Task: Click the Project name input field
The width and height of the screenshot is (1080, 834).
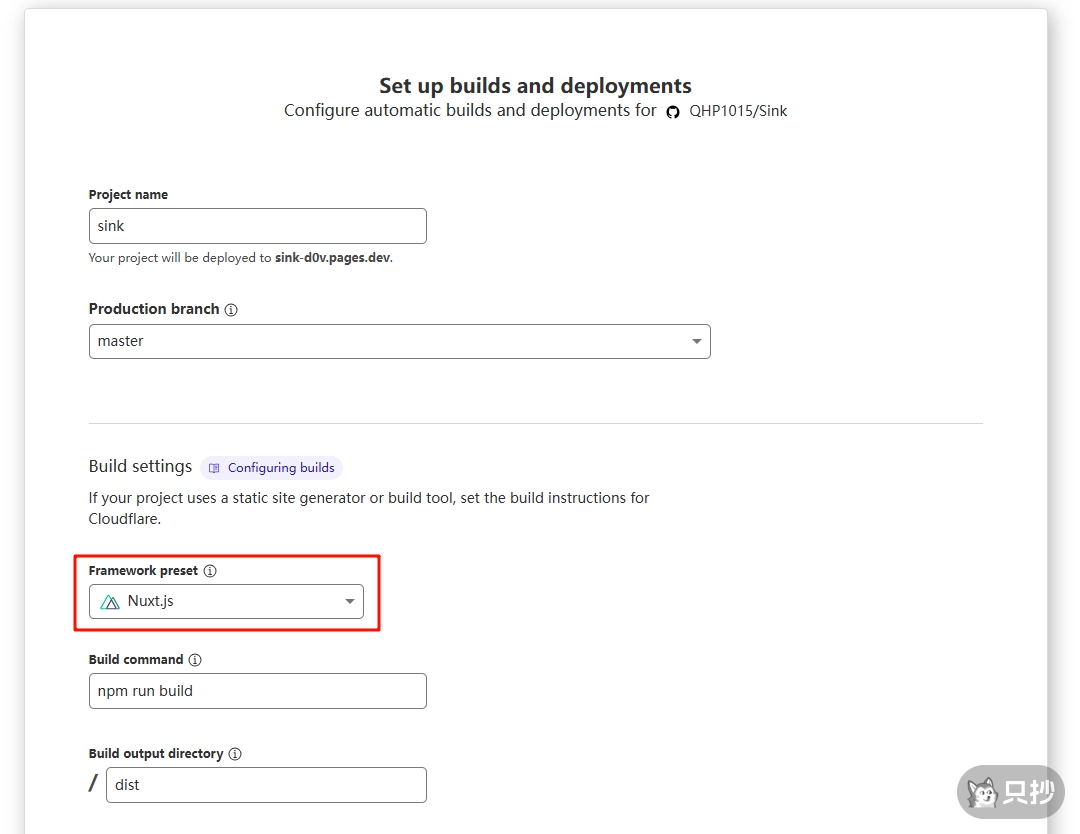Action: [x=257, y=226]
